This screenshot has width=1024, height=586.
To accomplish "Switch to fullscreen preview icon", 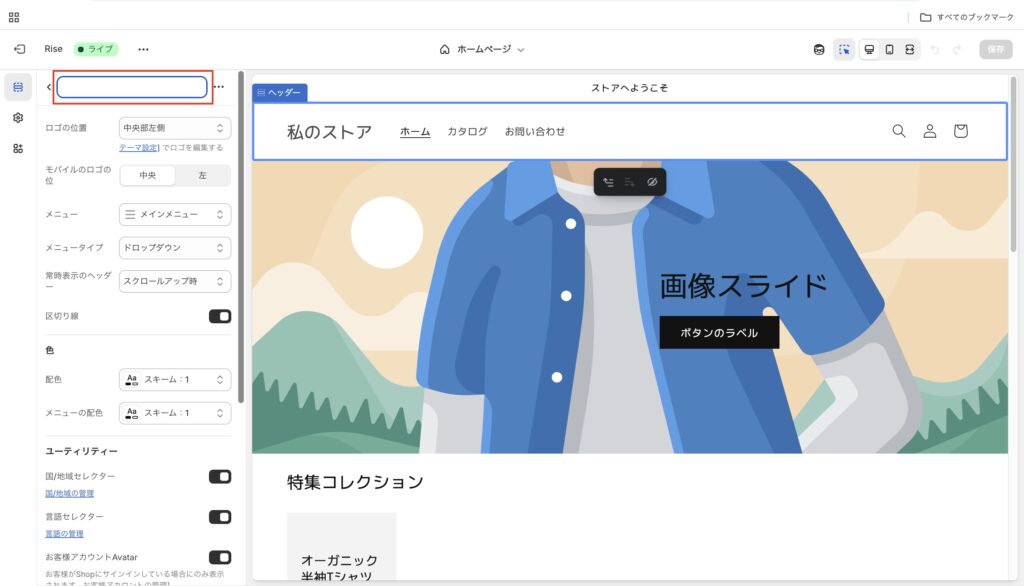I will coord(909,49).
